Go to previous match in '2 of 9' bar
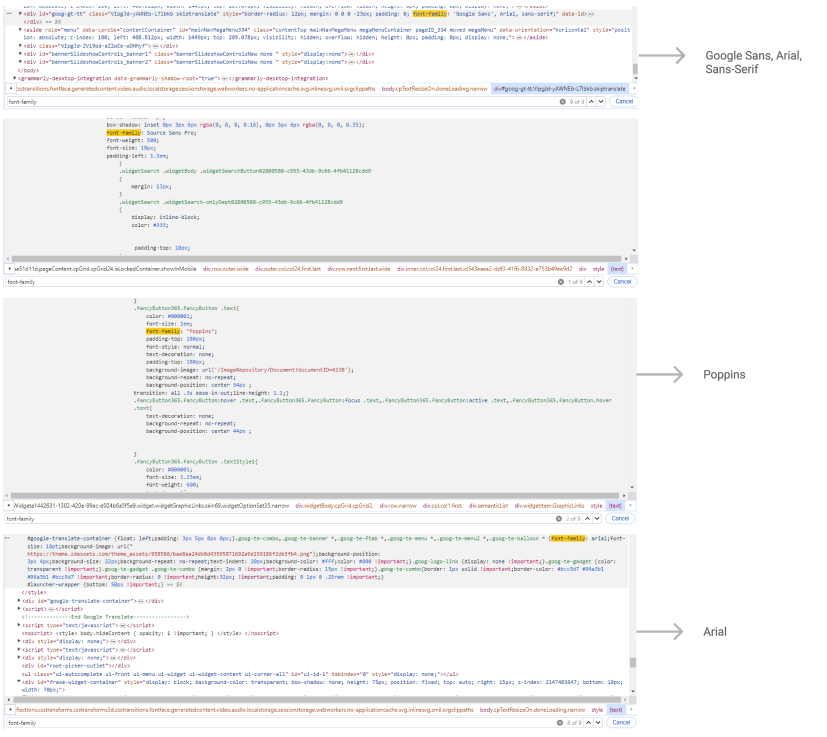The image size is (827, 737). 588,518
